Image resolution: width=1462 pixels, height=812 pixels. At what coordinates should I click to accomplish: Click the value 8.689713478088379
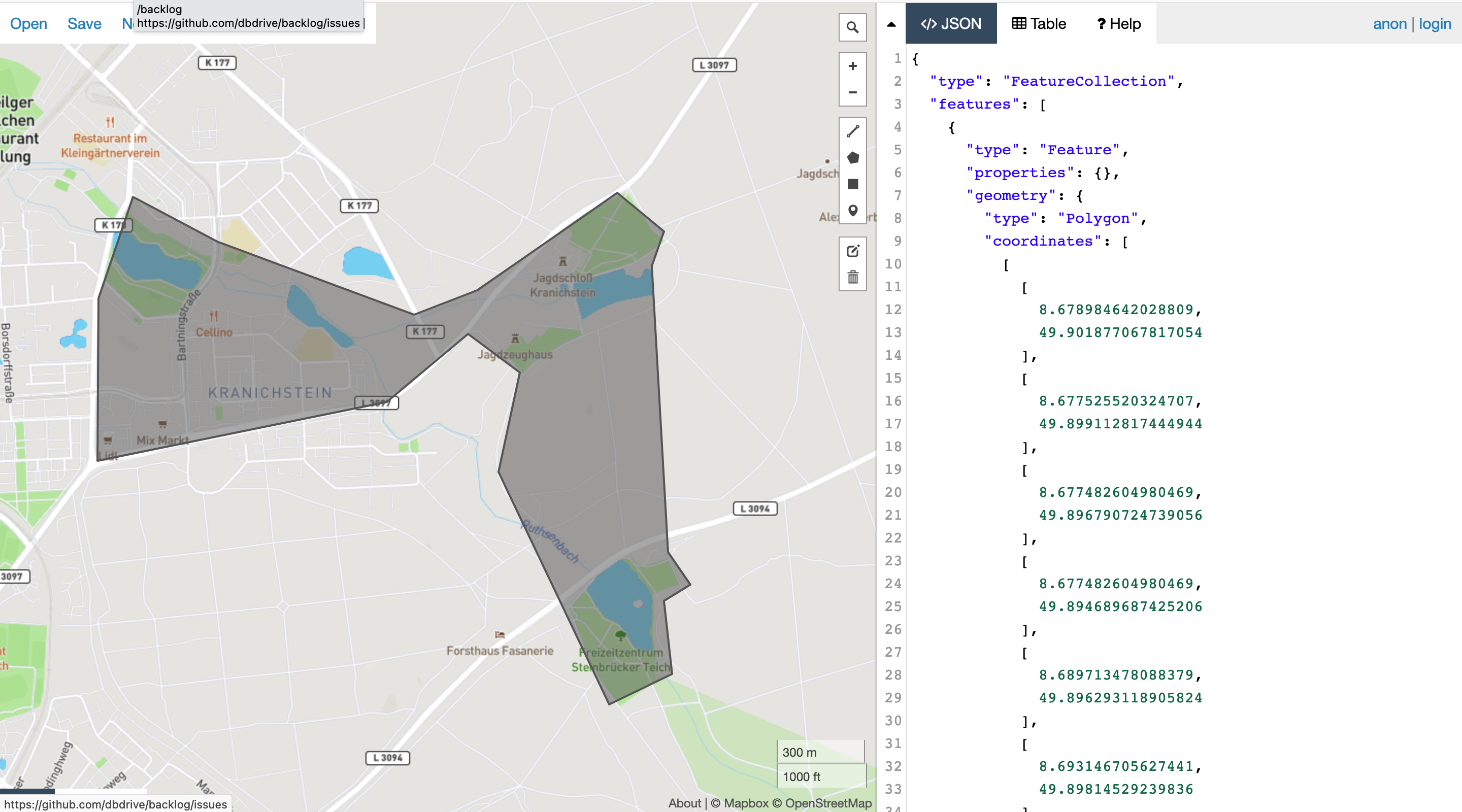pyautogui.click(x=1116, y=674)
